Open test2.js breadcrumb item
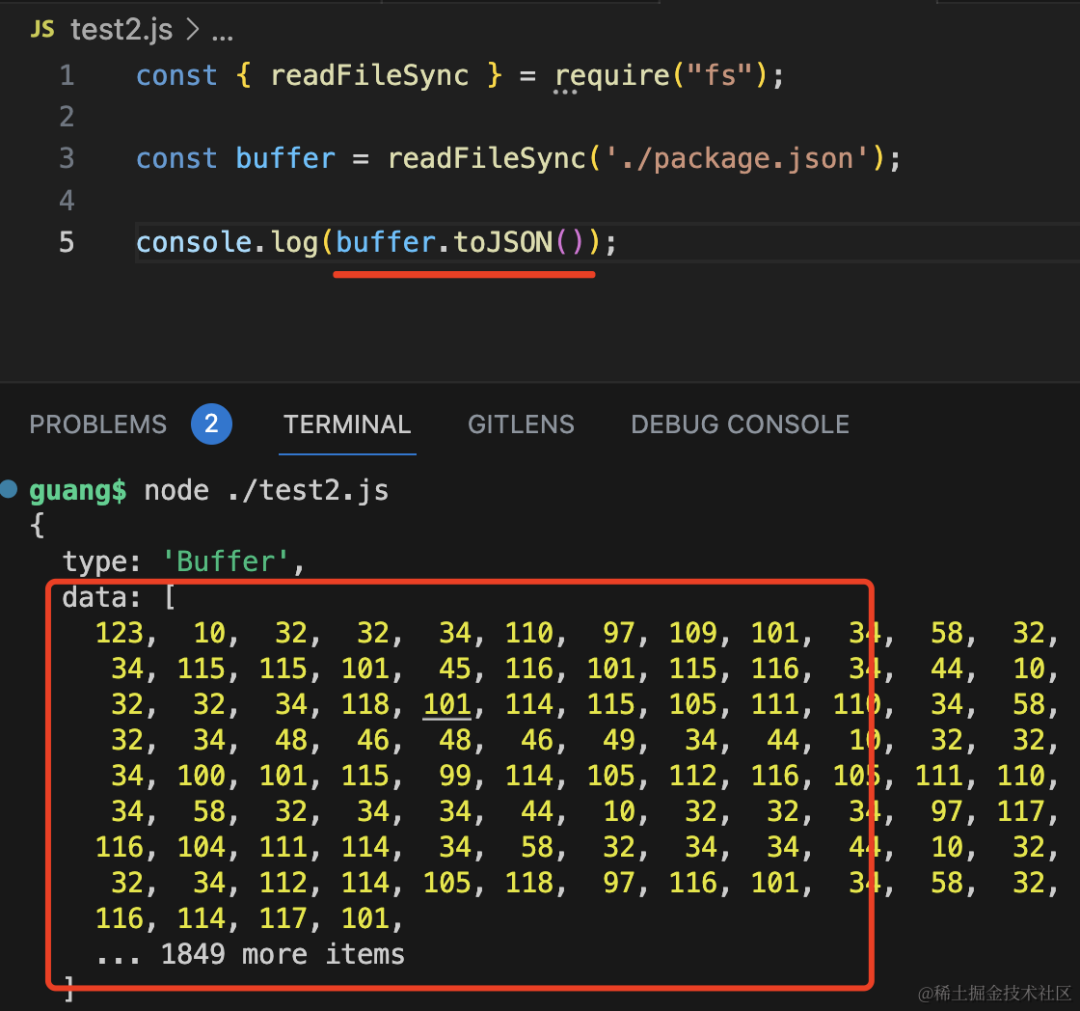The image size is (1080, 1011). pyautogui.click(x=121, y=30)
